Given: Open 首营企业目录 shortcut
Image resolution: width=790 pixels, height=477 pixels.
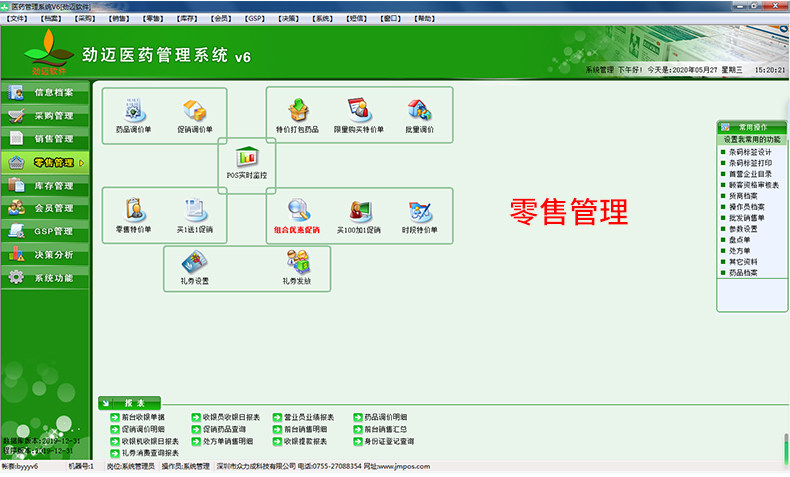Looking at the screenshot, I should coord(750,174).
